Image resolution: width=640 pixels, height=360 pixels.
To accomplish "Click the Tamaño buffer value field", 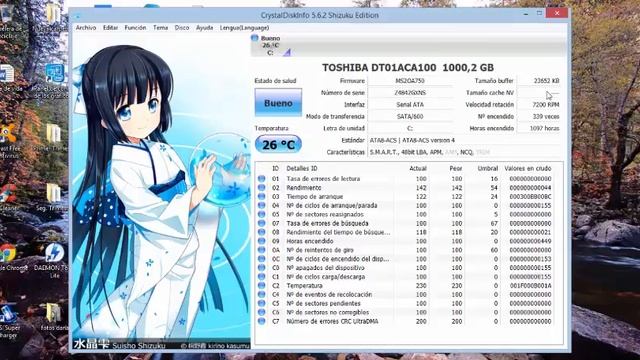I will 539,81.
